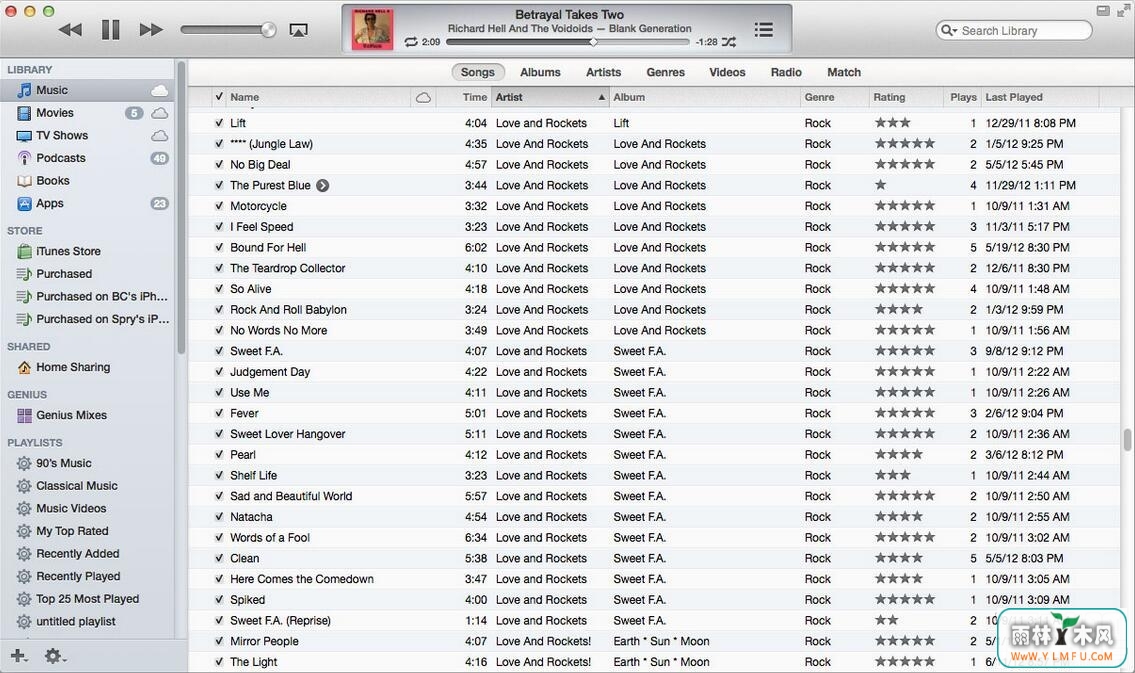
Task: Uncheck the song Lift
Action: point(219,123)
